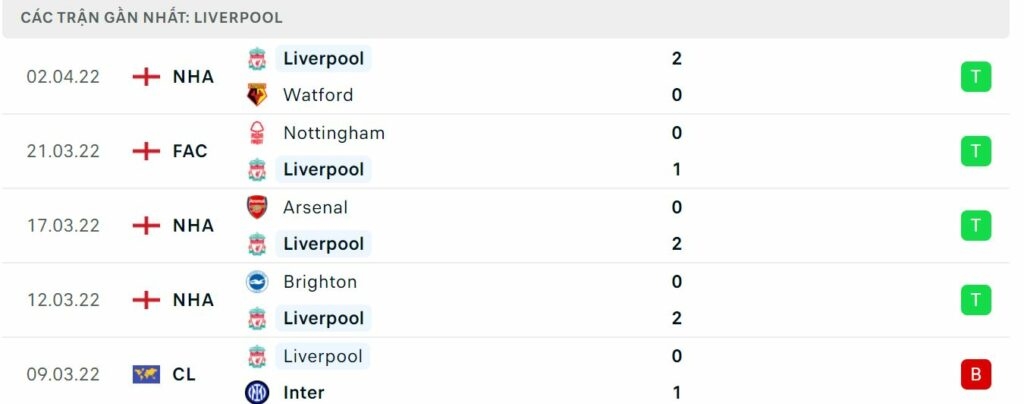1024x404 pixels.
Task: Click the red B loss badge
Action: pos(975,374)
